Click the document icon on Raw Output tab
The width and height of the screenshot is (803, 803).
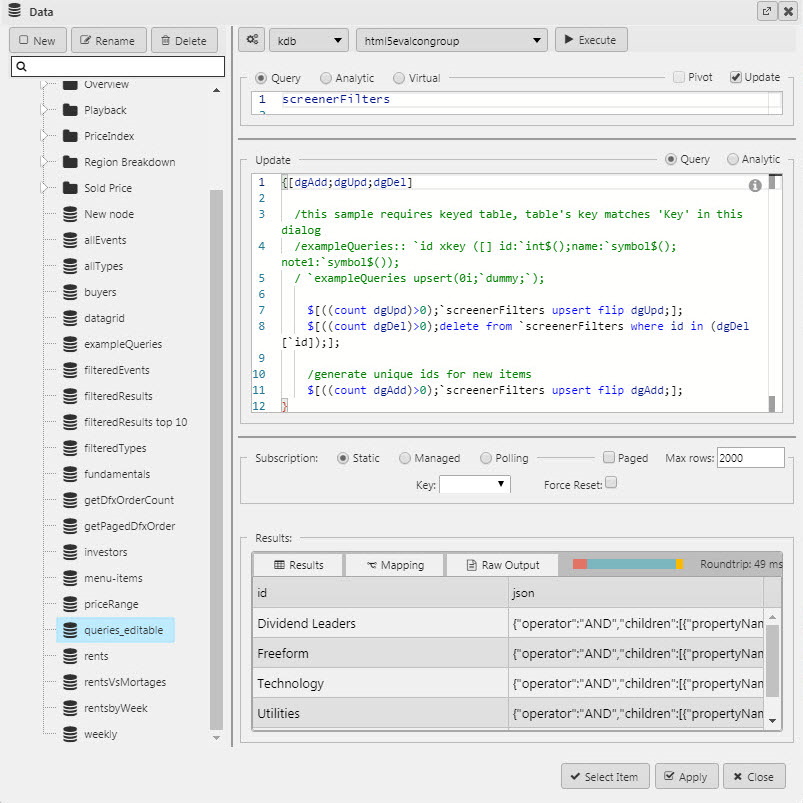(x=471, y=564)
